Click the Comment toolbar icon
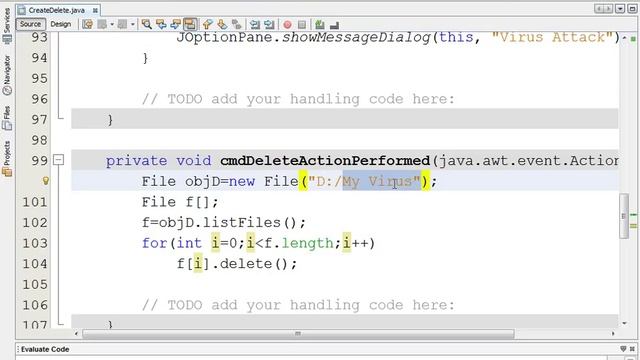Image resolution: width=640 pixels, height=360 pixels. pos(320,25)
